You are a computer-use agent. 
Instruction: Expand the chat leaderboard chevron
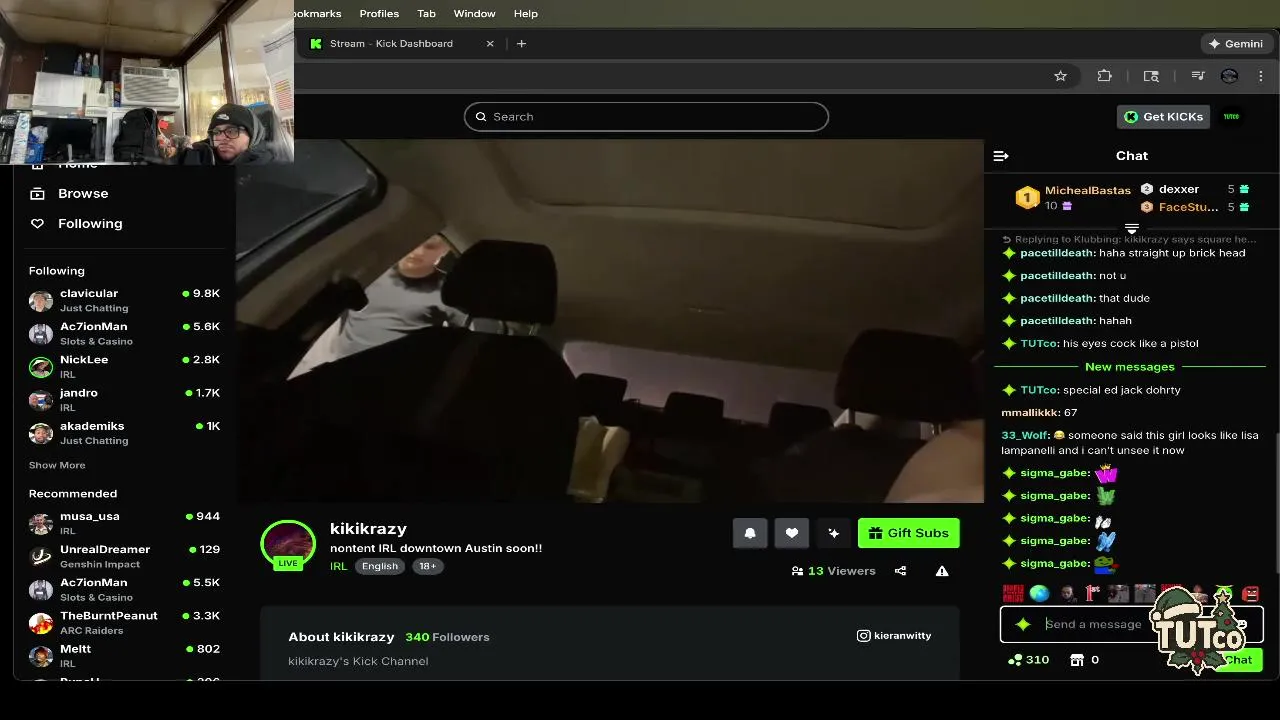click(1132, 229)
